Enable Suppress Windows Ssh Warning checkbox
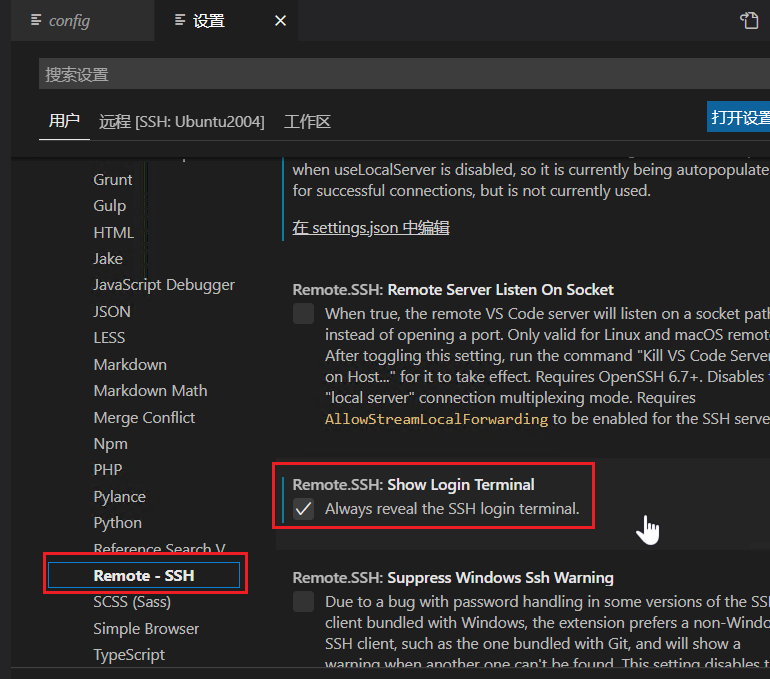 303,601
